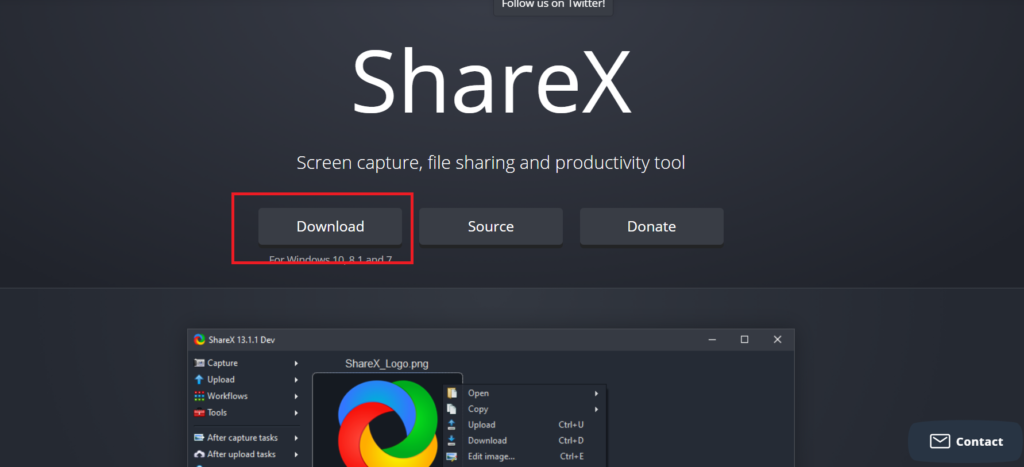Expand the After upload tasks submenu arrow
The image size is (1024, 467).
[296, 454]
